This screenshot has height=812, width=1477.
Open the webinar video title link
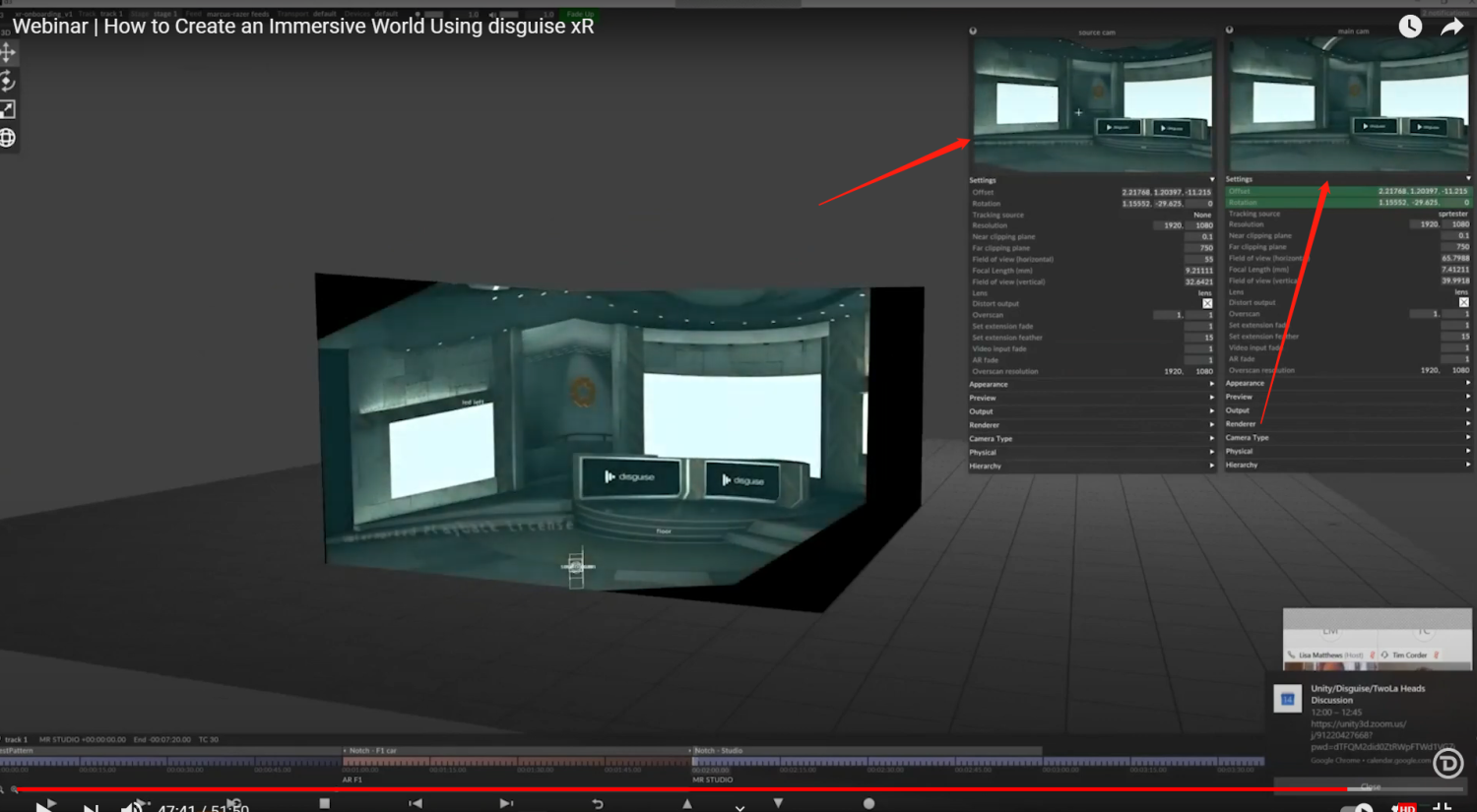(x=303, y=27)
